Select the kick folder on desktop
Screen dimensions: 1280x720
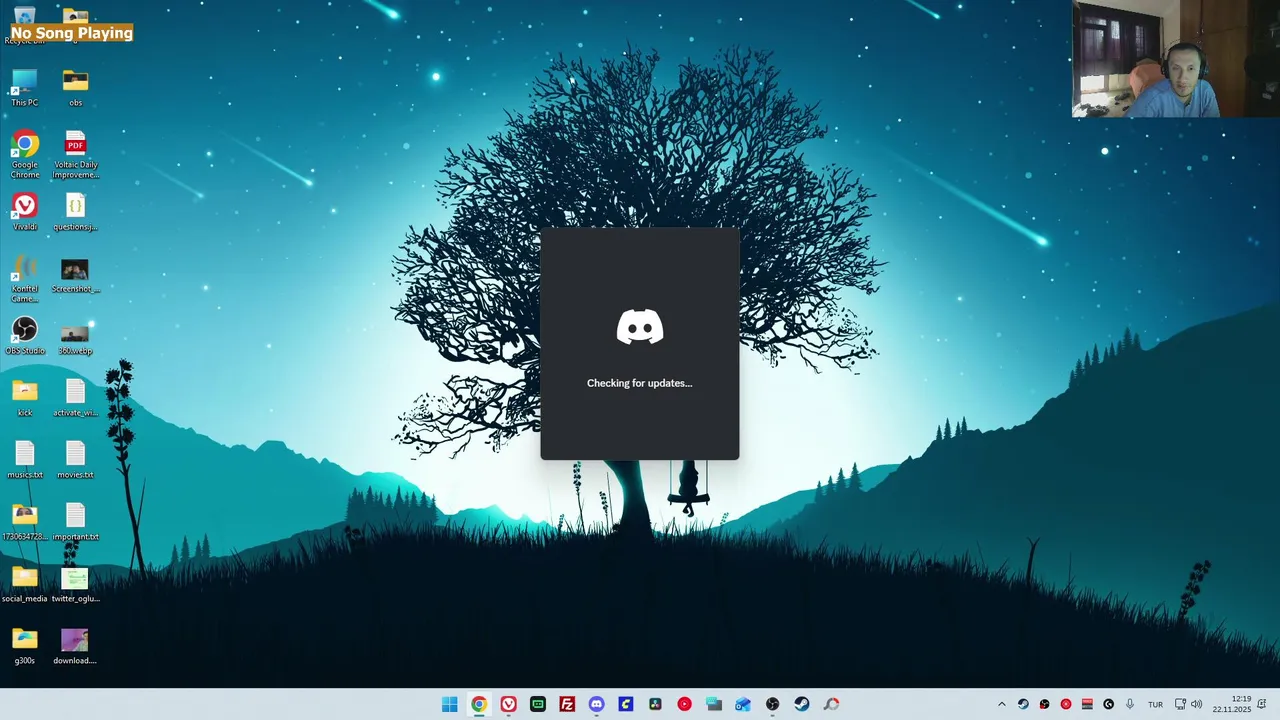click(25, 398)
